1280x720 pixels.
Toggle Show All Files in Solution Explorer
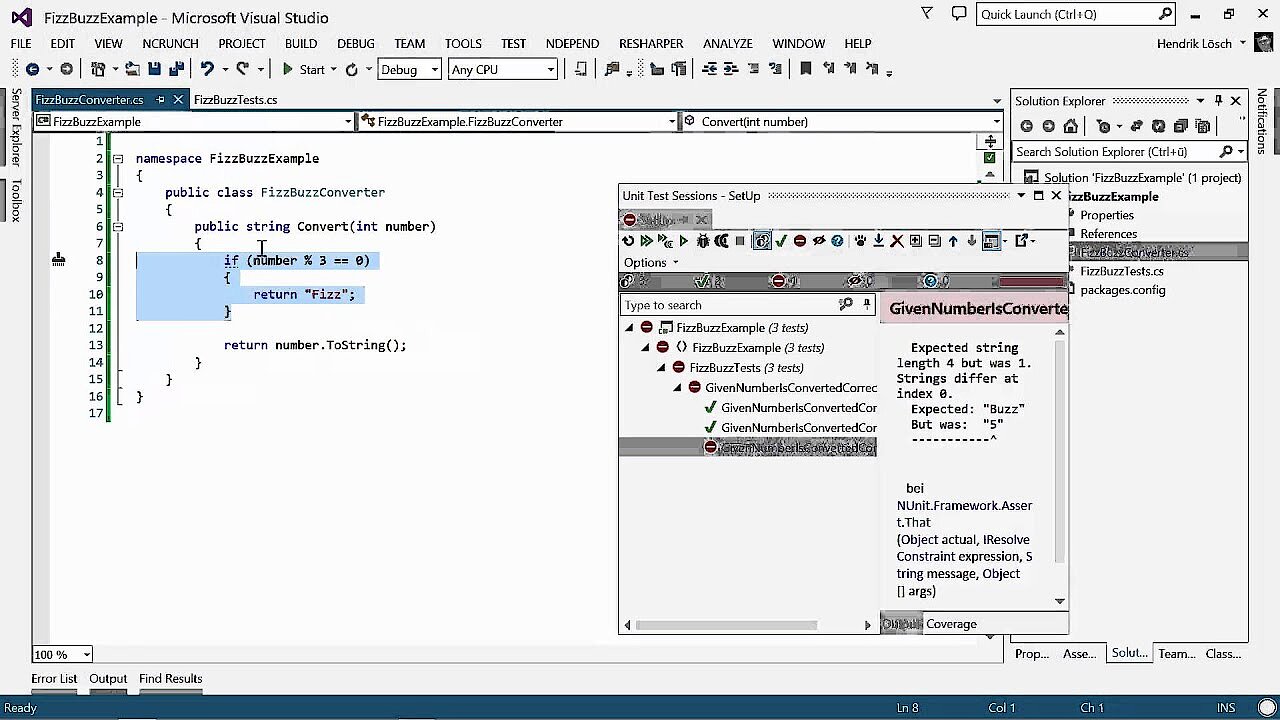point(1203,126)
